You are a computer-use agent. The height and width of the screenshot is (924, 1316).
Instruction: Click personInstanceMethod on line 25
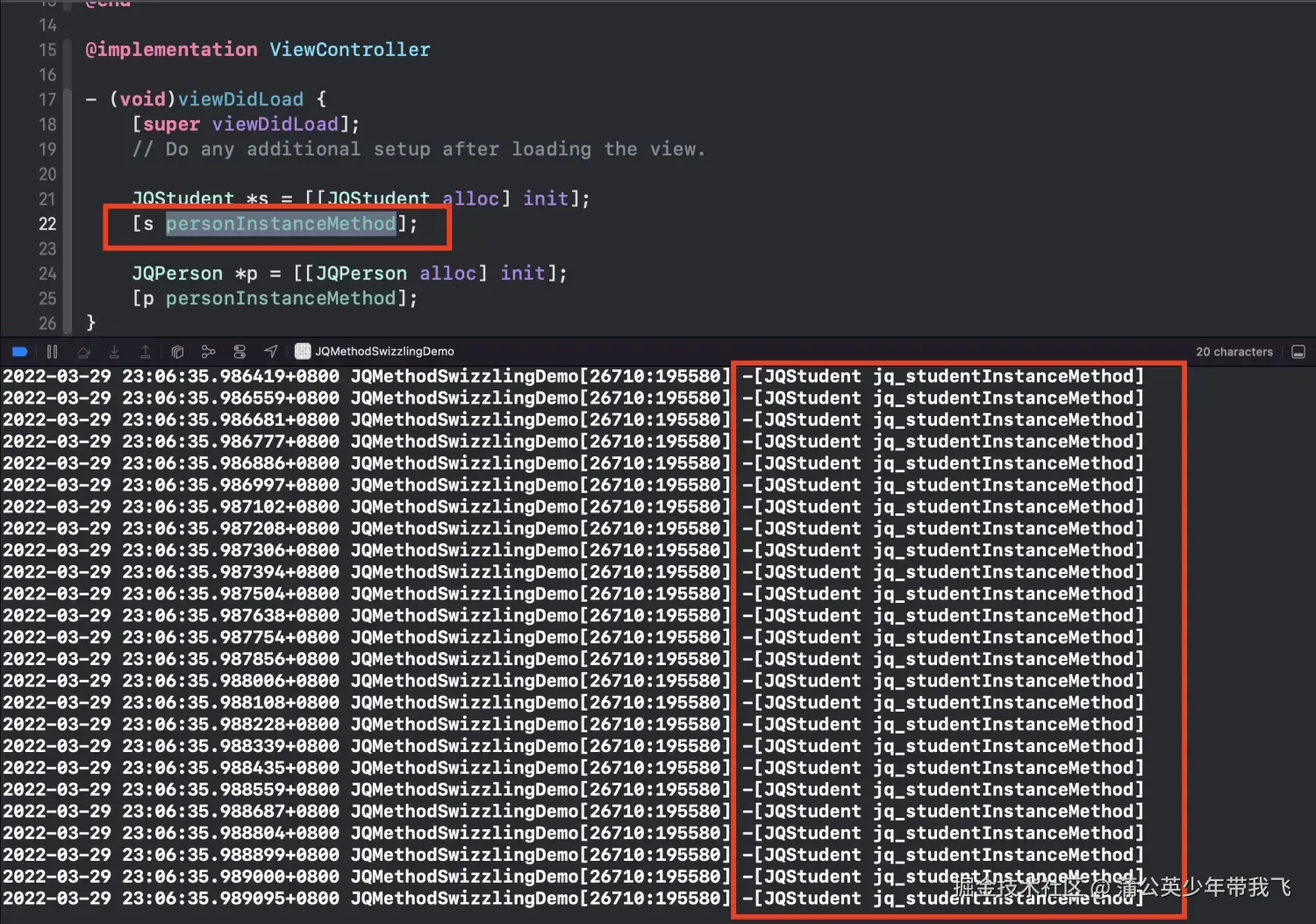coord(281,298)
